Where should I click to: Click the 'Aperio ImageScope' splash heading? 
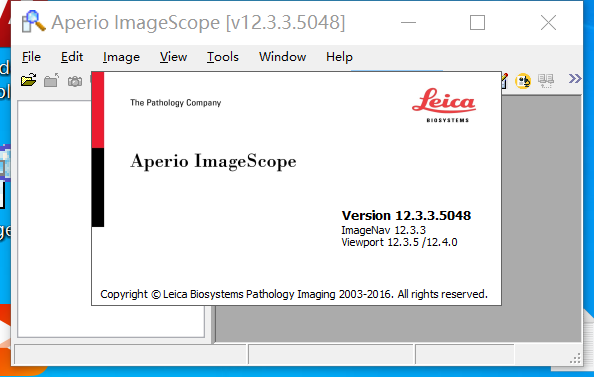pyautogui.click(x=213, y=161)
